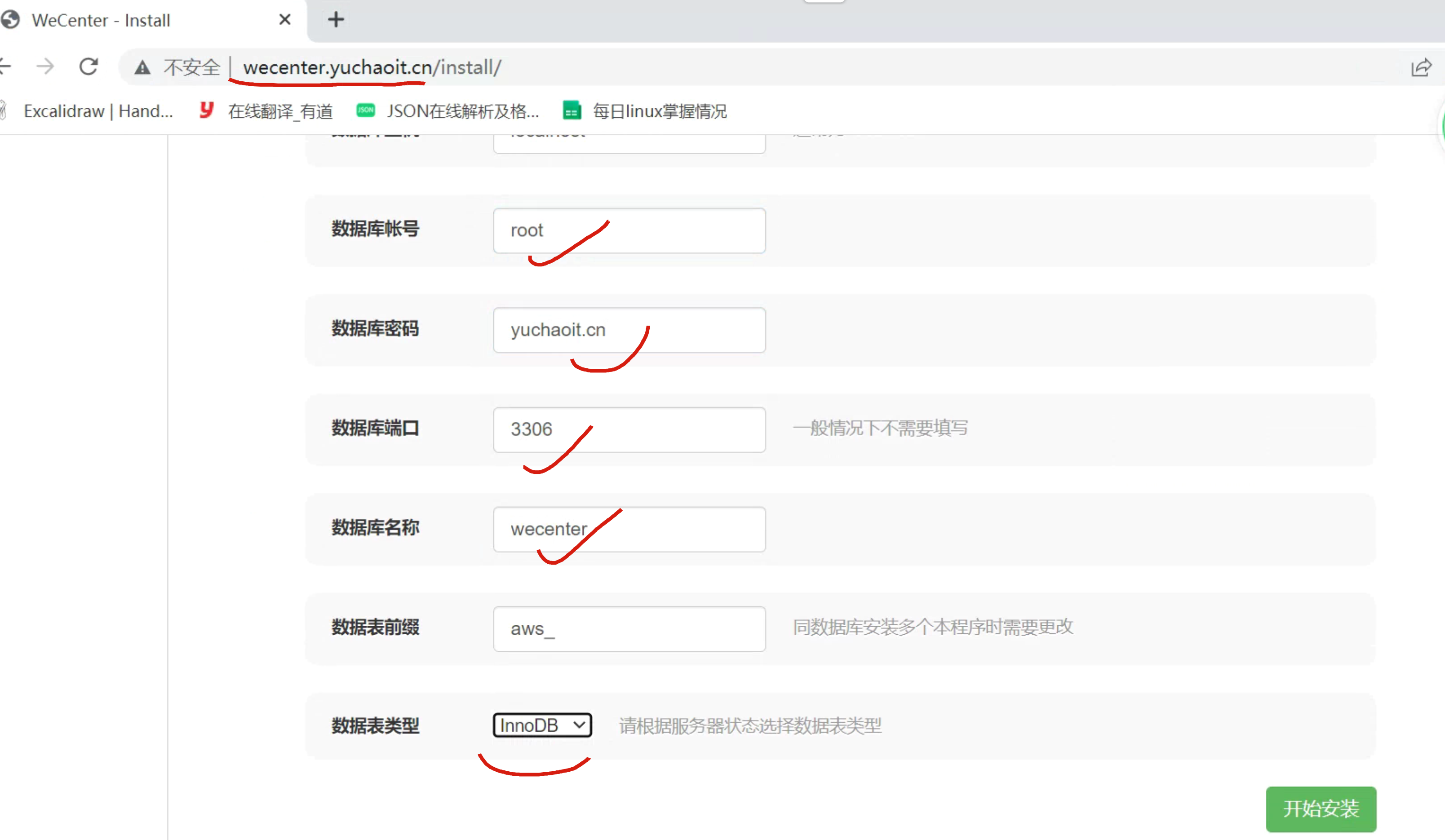
Task: Click the forward navigation arrow
Action: click(45, 67)
